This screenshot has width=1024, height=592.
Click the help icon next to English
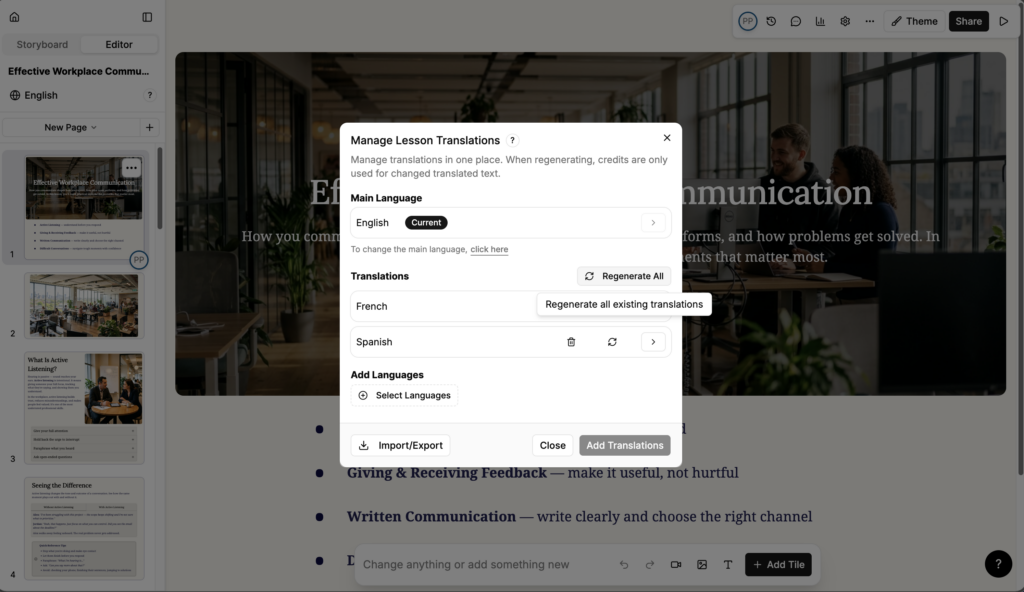click(150, 95)
